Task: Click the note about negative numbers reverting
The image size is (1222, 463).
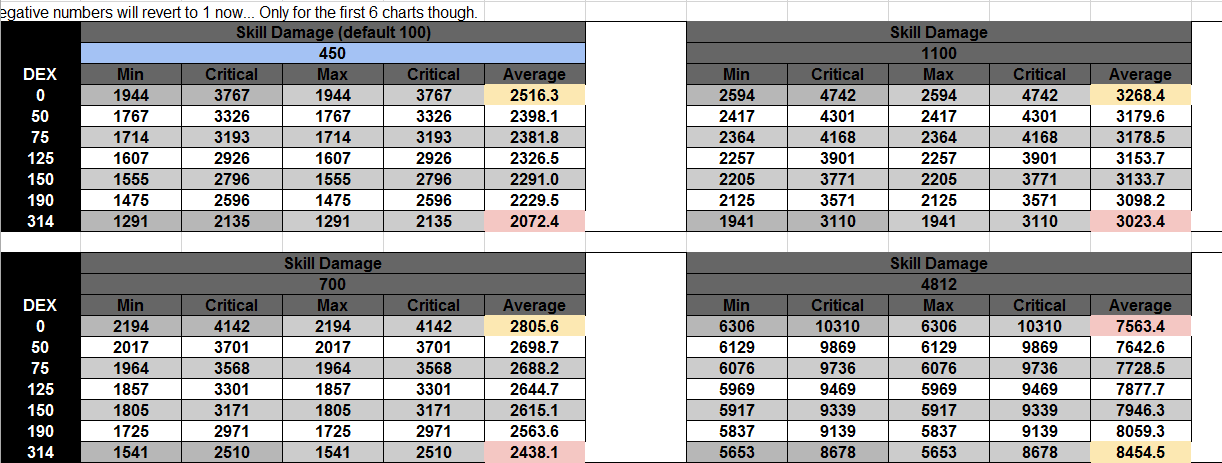Action: pos(240,12)
